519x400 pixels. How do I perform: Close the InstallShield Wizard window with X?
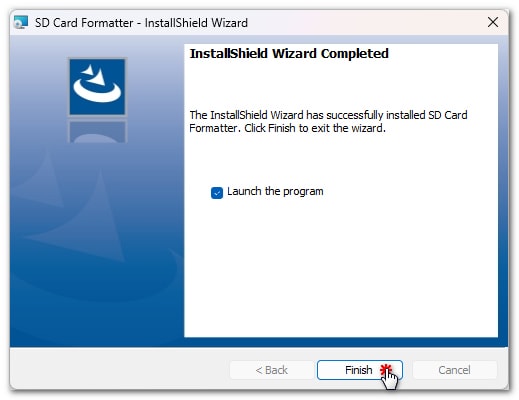[x=493, y=22]
